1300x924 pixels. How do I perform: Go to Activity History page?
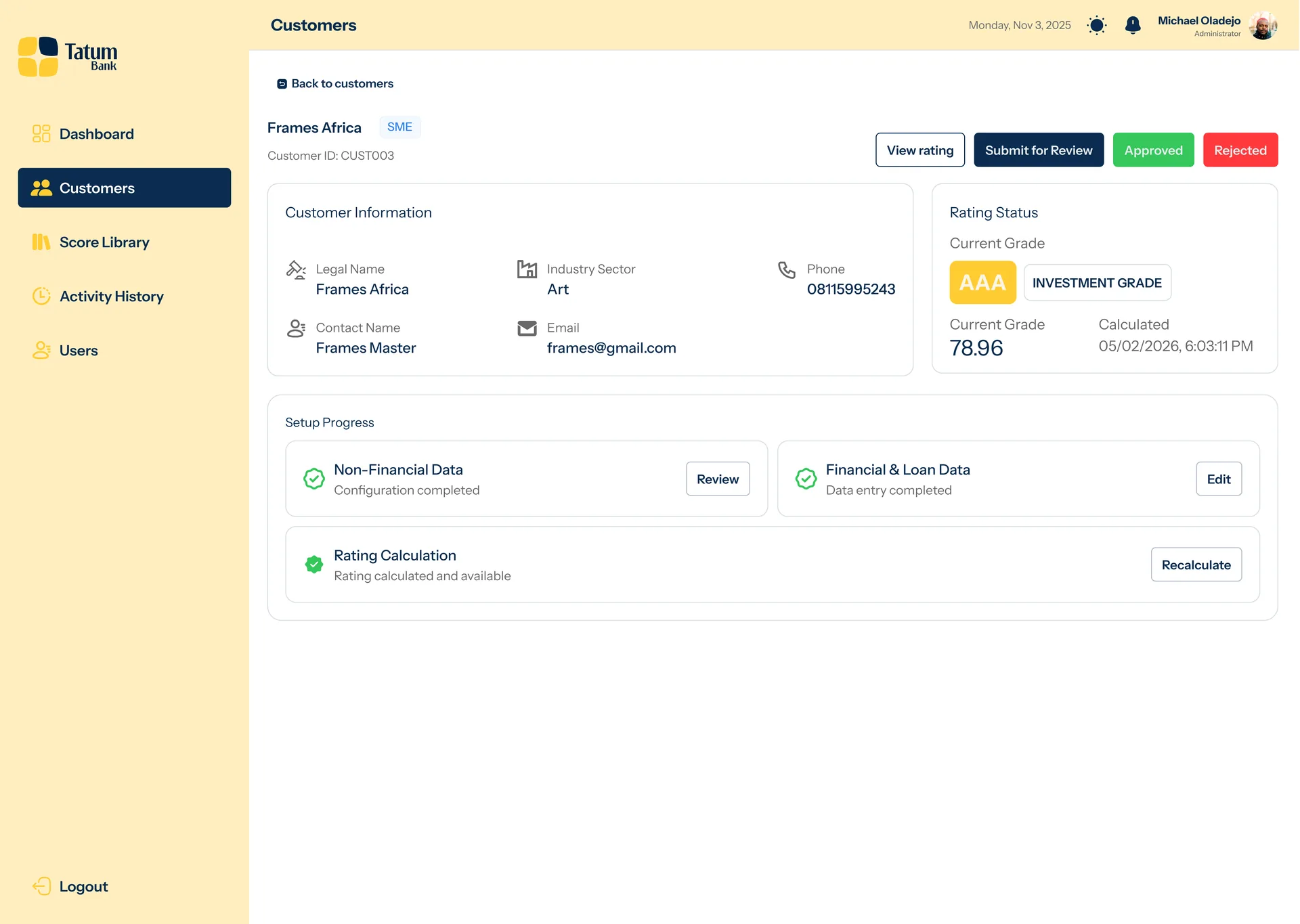click(x=111, y=296)
